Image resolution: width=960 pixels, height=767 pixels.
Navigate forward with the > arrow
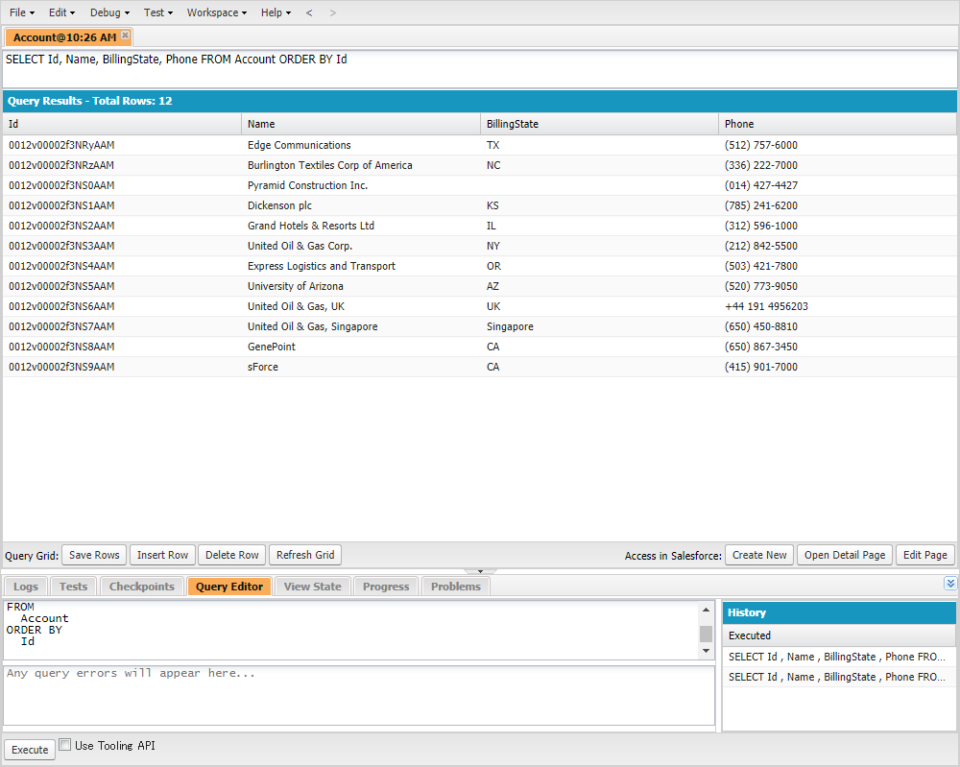pos(332,13)
